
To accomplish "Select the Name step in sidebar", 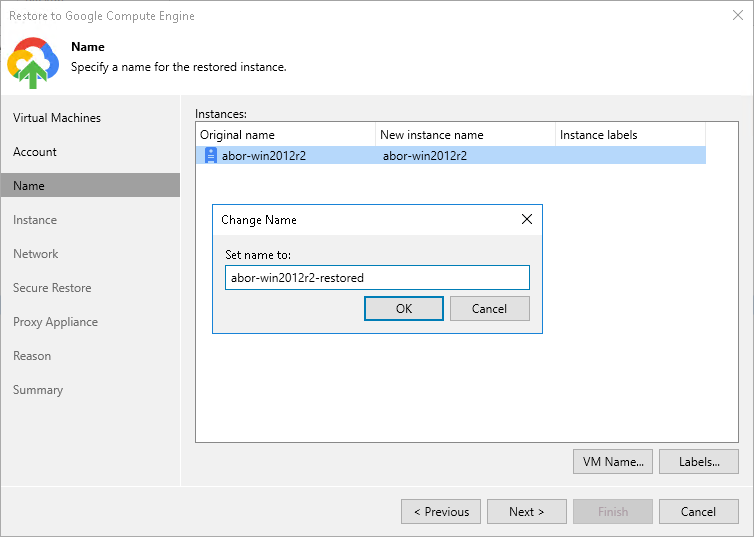I will [x=29, y=186].
